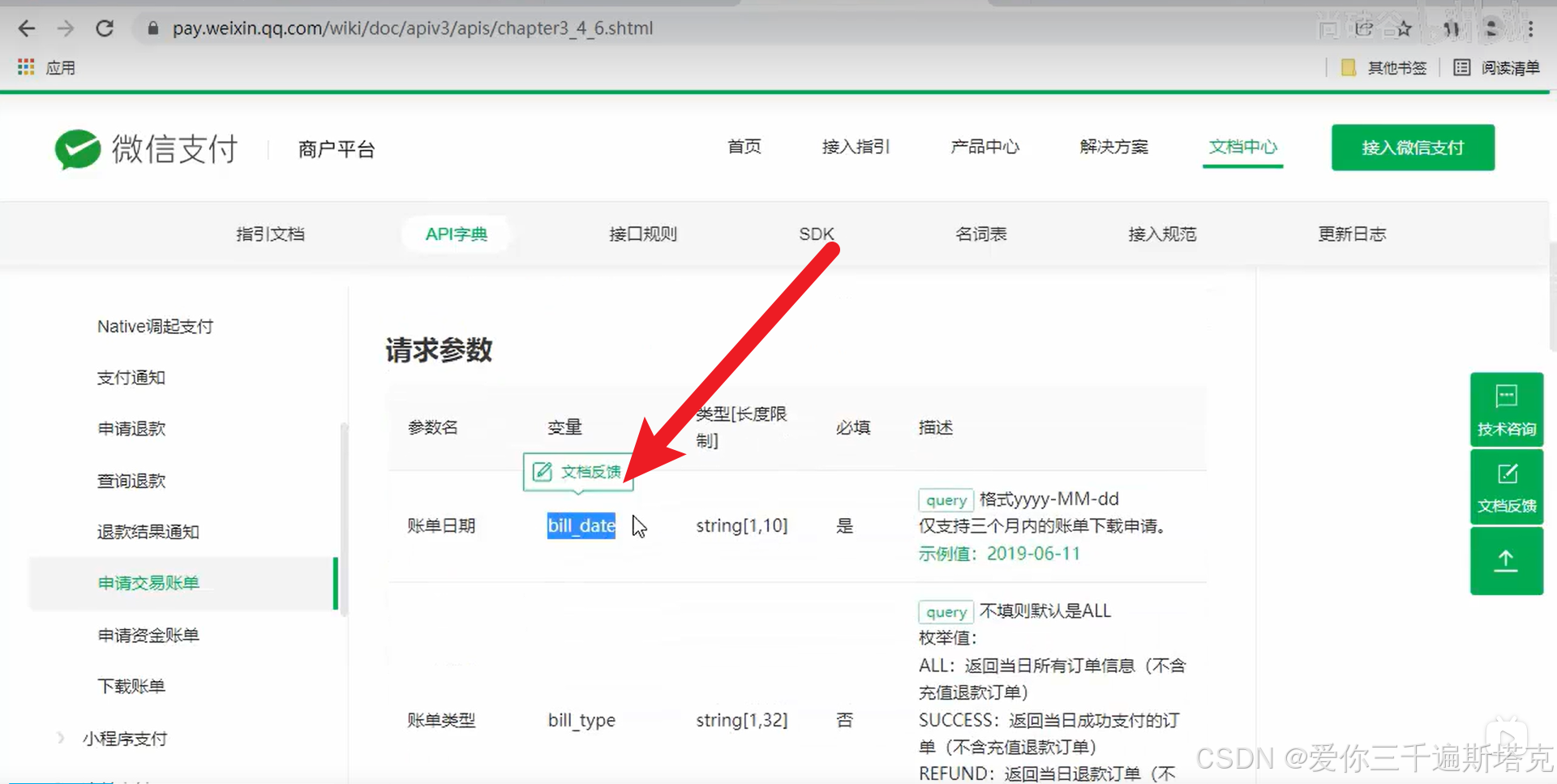Open the 其他书签 bookmarks folder
The height and width of the screenshot is (784, 1557).
coord(1384,67)
